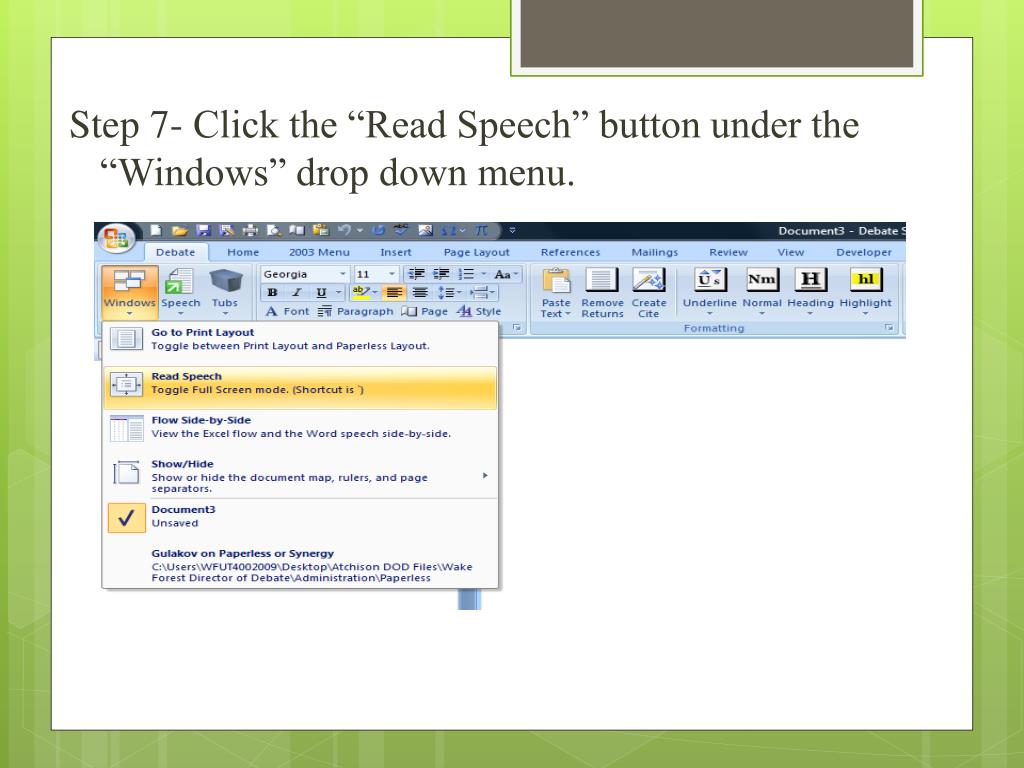Click the New document icon in quick access toolbar
This screenshot has width=1024, height=768.
156,230
